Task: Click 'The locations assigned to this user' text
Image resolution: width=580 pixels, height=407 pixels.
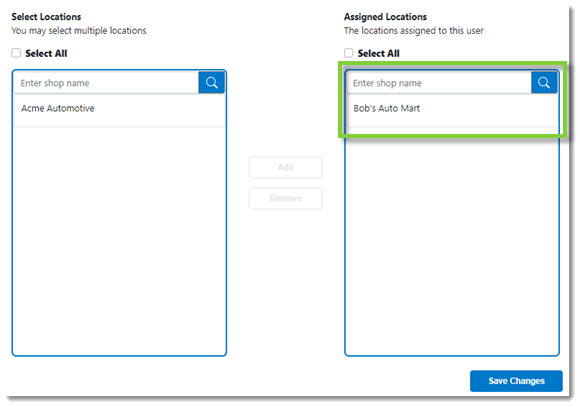Action: (x=414, y=31)
